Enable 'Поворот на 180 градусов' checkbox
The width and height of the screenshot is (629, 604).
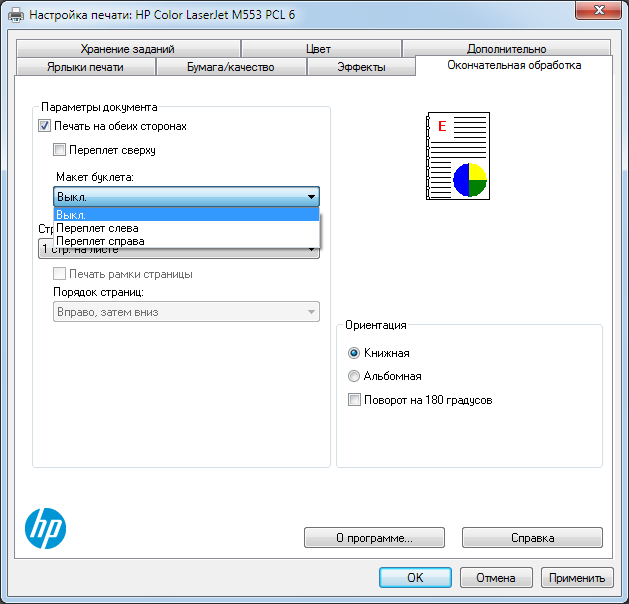click(354, 400)
